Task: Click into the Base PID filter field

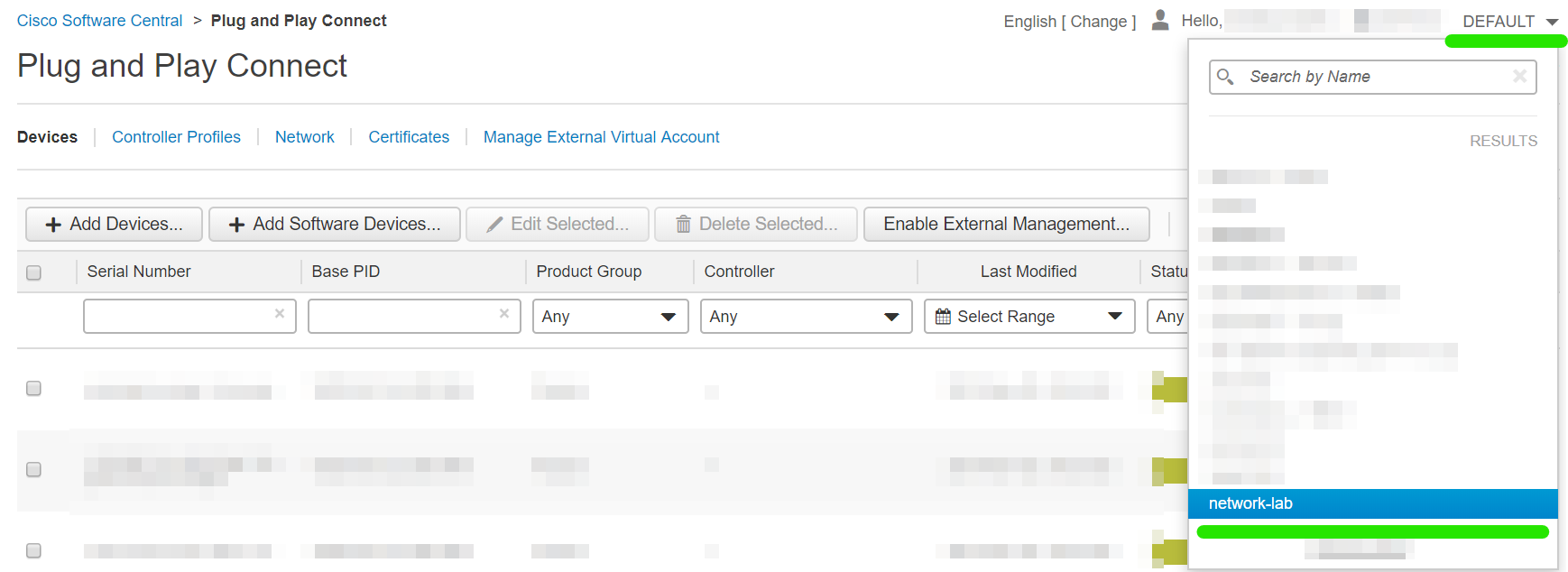Action: tap(414, 317)
